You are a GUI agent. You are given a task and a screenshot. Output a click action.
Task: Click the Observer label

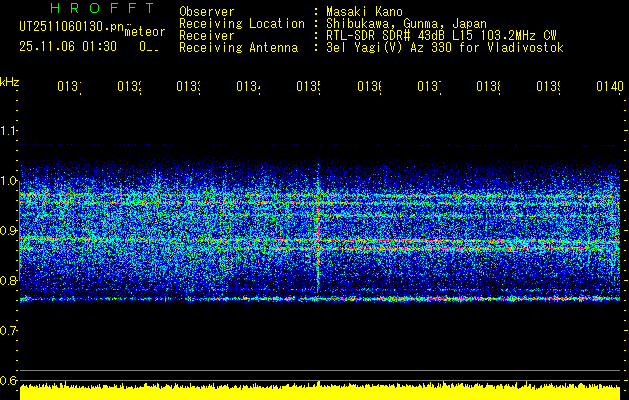click(x=207, y=11)
